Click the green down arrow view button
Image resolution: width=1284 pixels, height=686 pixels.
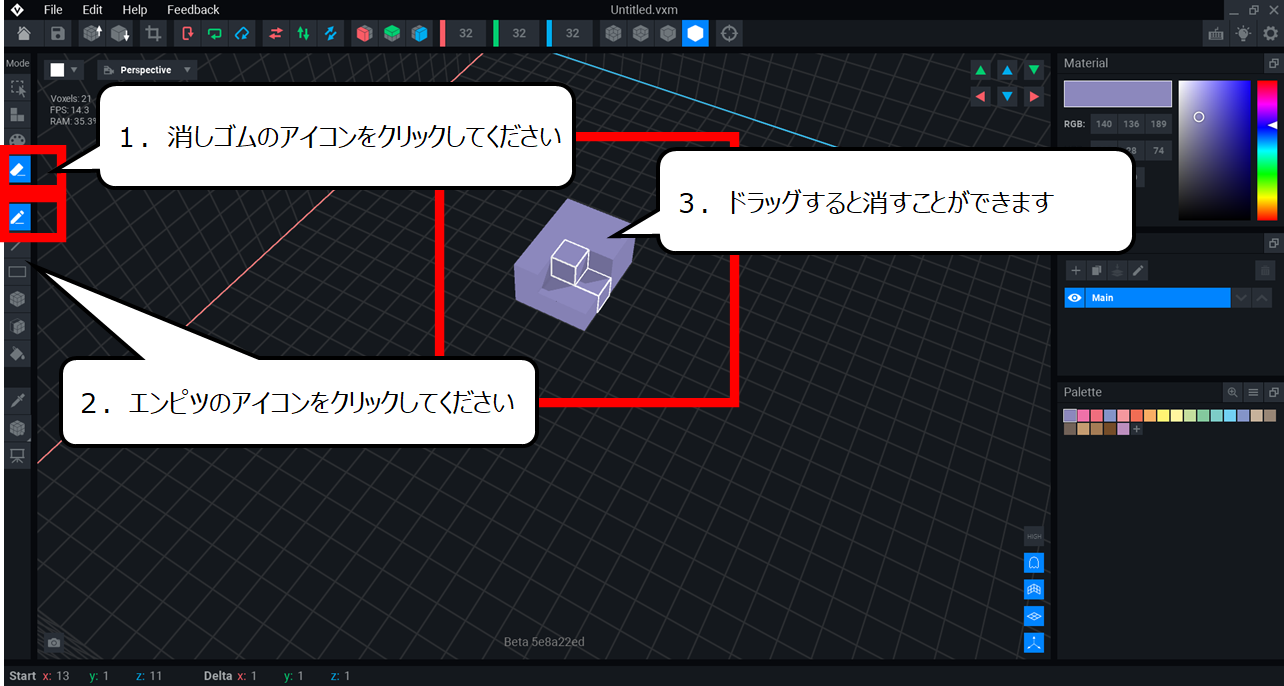coord(1034,70)
